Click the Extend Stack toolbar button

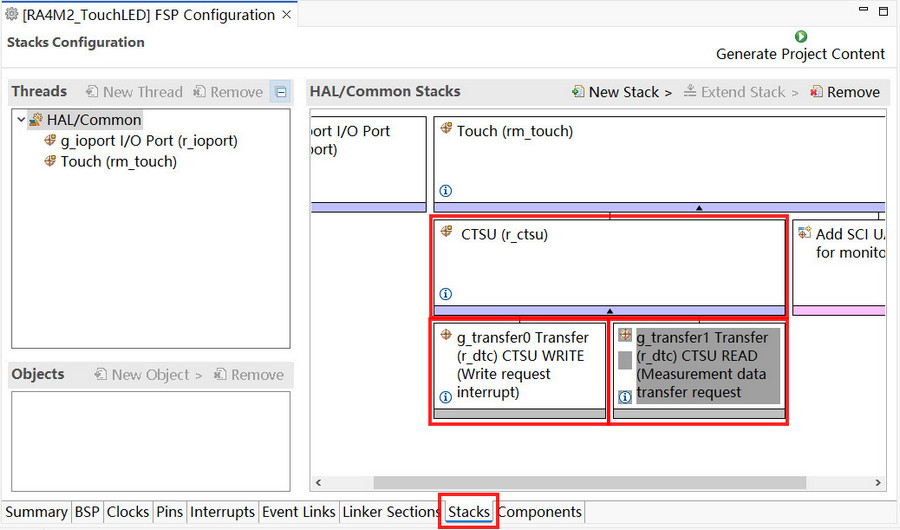[x=741, y=92]
